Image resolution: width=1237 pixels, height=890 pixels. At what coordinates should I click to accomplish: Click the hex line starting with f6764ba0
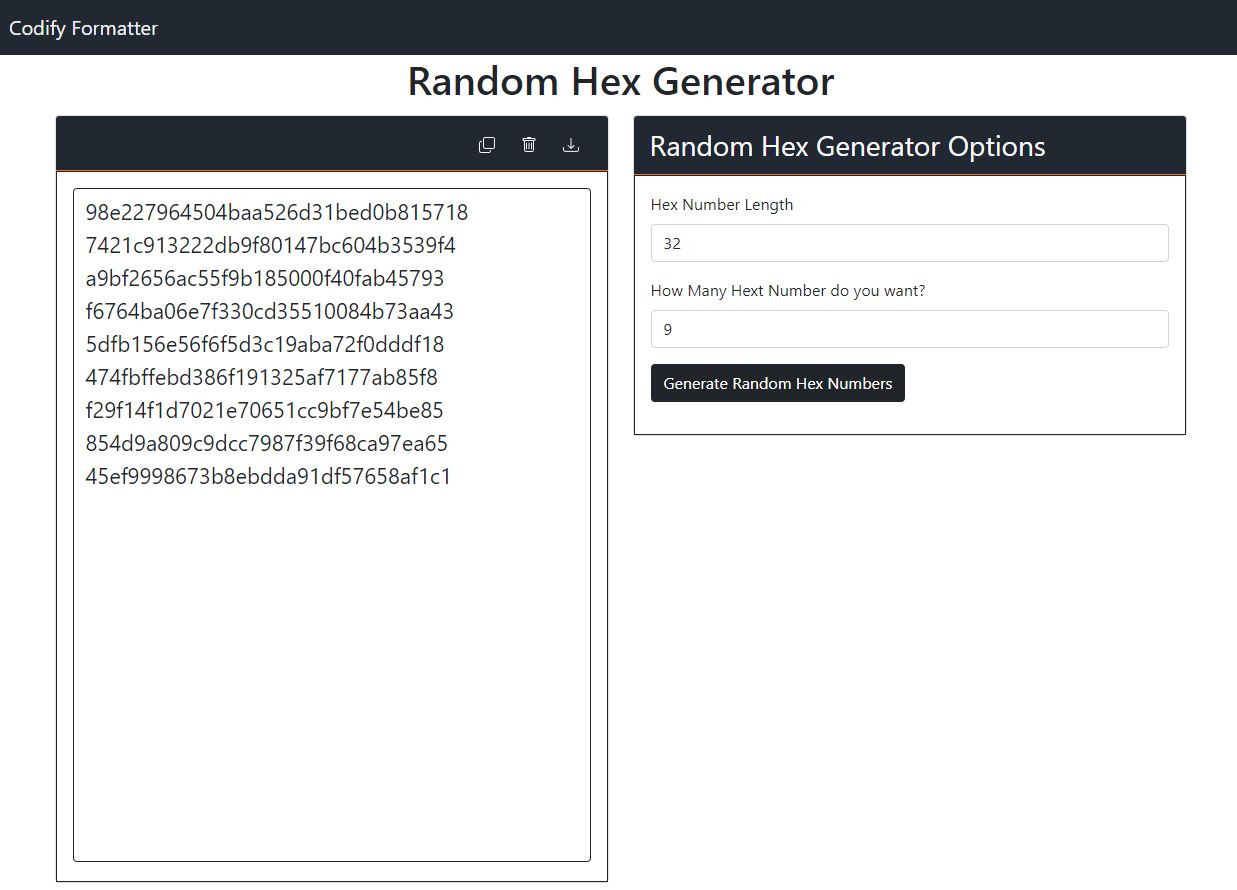point(270,312)
